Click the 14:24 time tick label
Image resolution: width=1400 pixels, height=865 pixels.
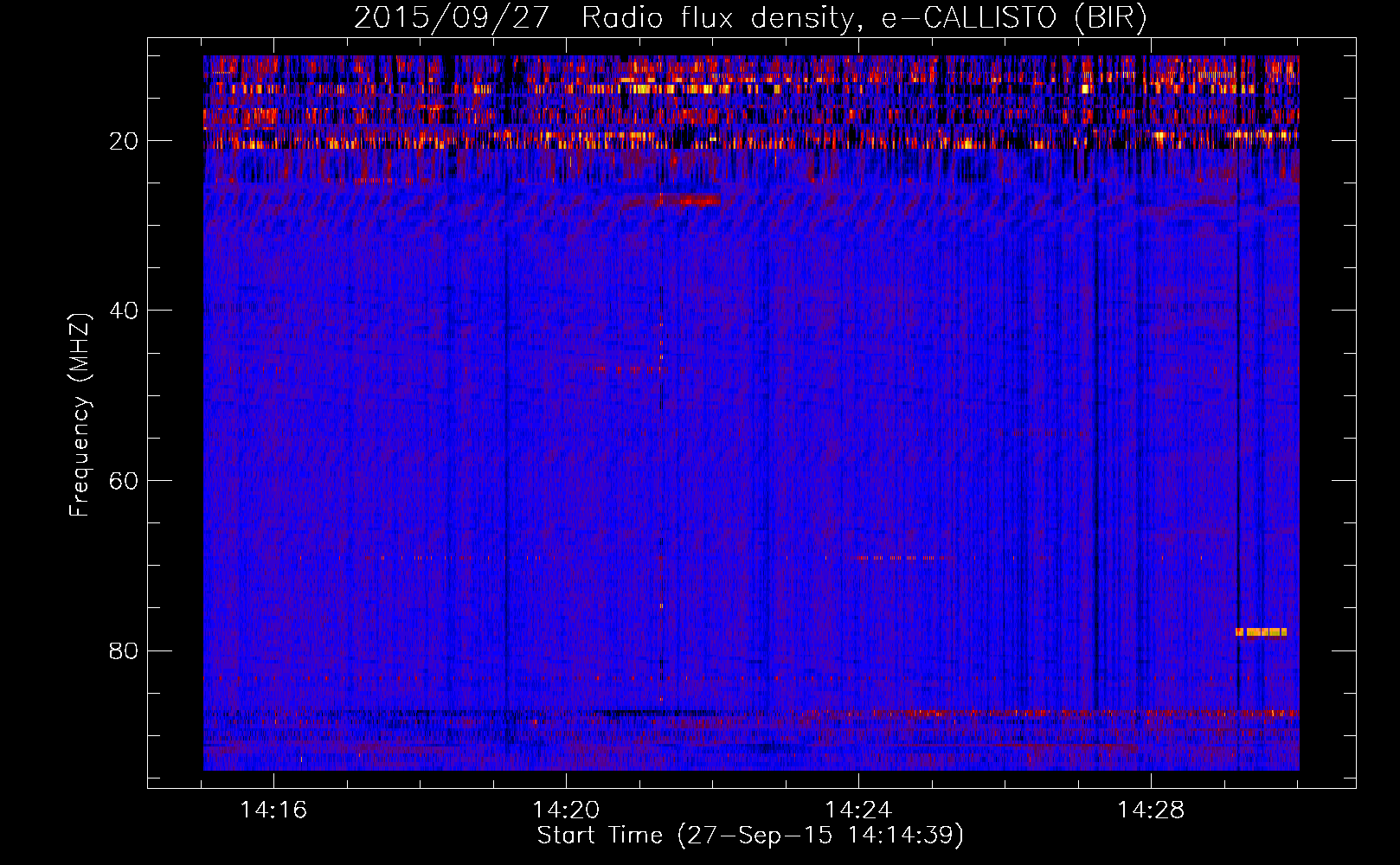tap(858, 811)
